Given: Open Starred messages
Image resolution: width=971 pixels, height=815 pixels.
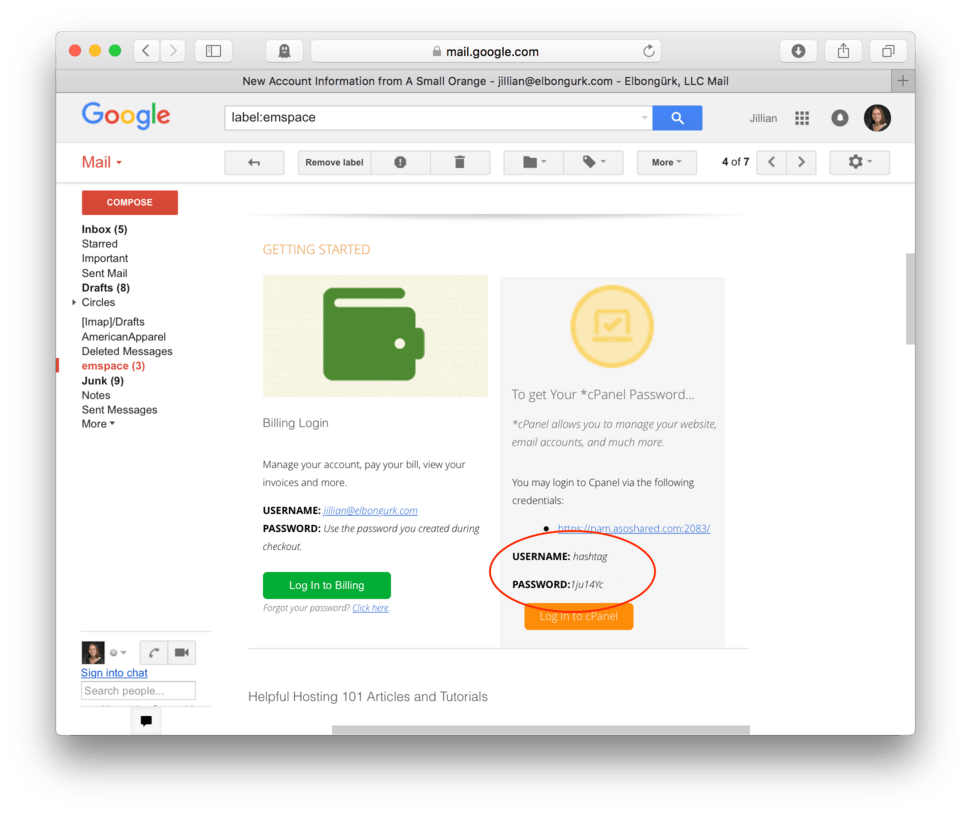Looking at the screenshot, I should pos(100,244).
